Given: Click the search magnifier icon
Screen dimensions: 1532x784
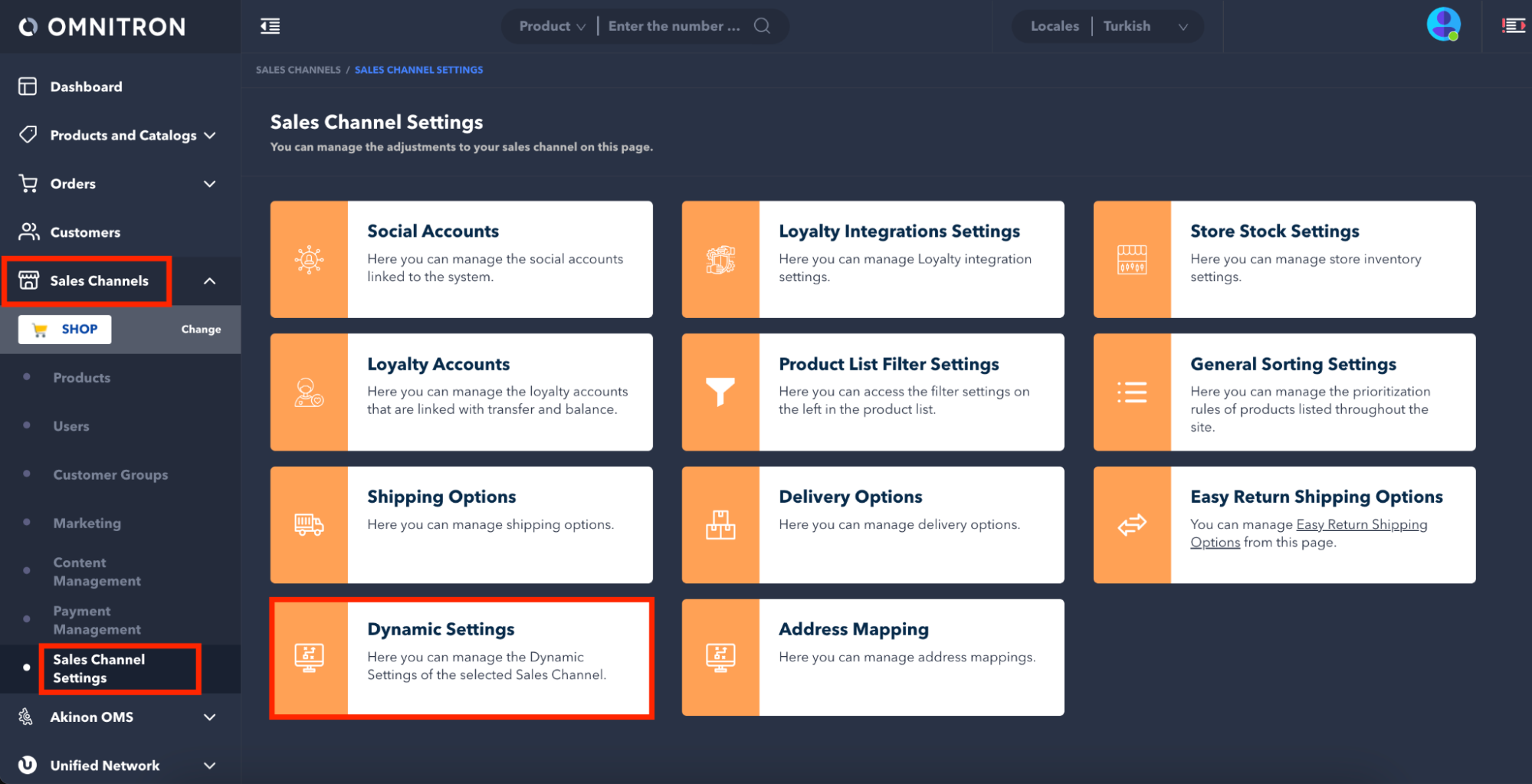Looking at the screenshot, I should click(x=762, y=26).
